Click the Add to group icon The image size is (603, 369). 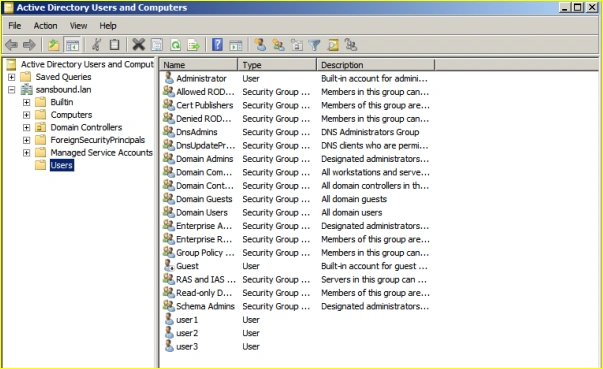click(351, 45)
